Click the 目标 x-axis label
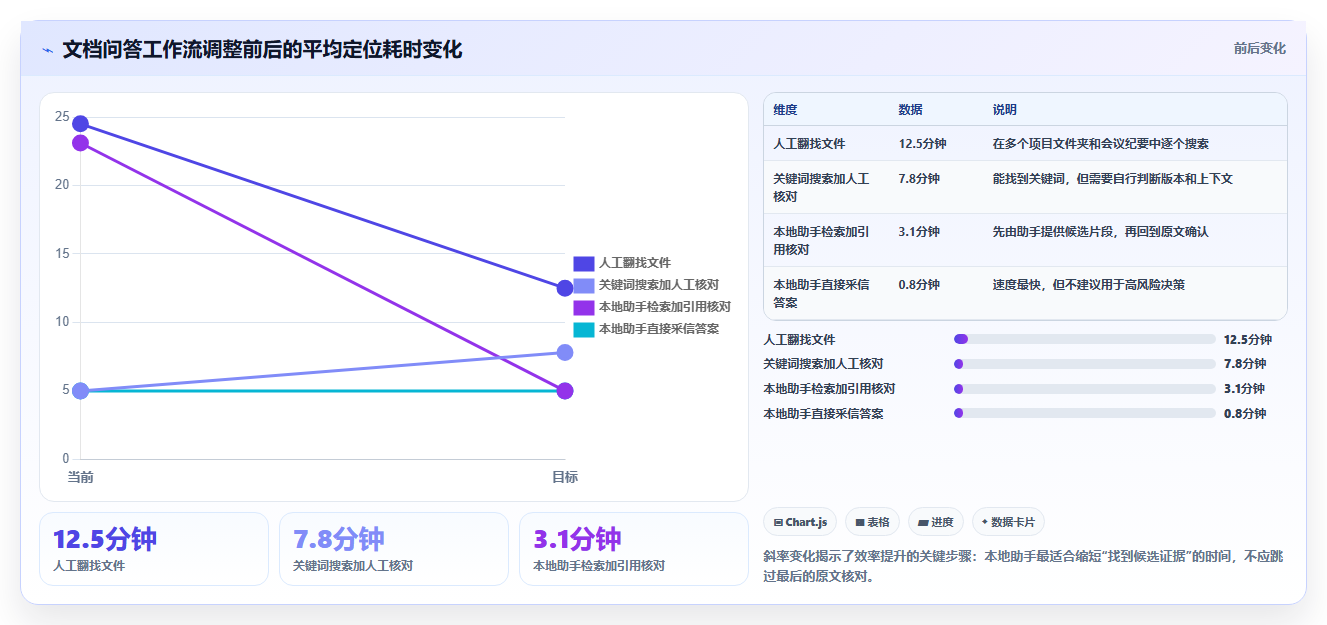Screen dimensions: 1327x625 tap(565, 477)
